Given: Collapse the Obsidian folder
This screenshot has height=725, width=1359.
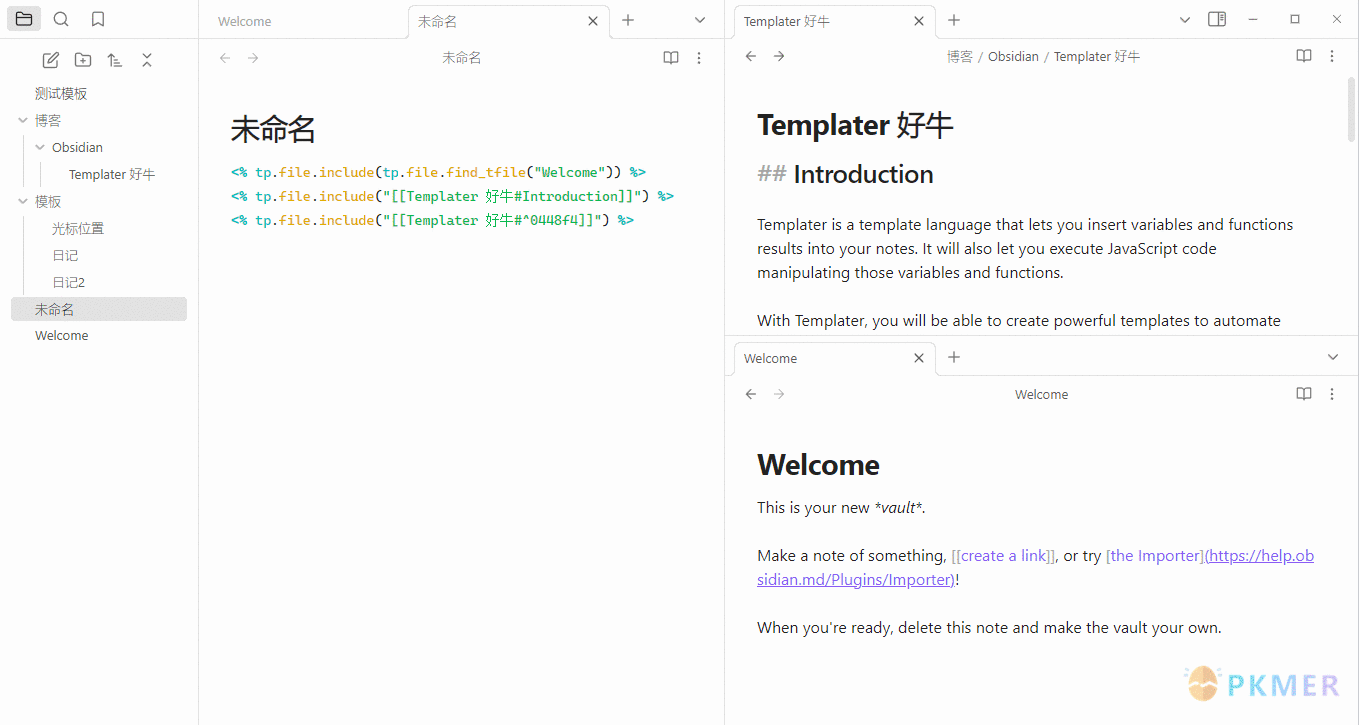Looking at the screenshot, I should [x=40, y=147].
